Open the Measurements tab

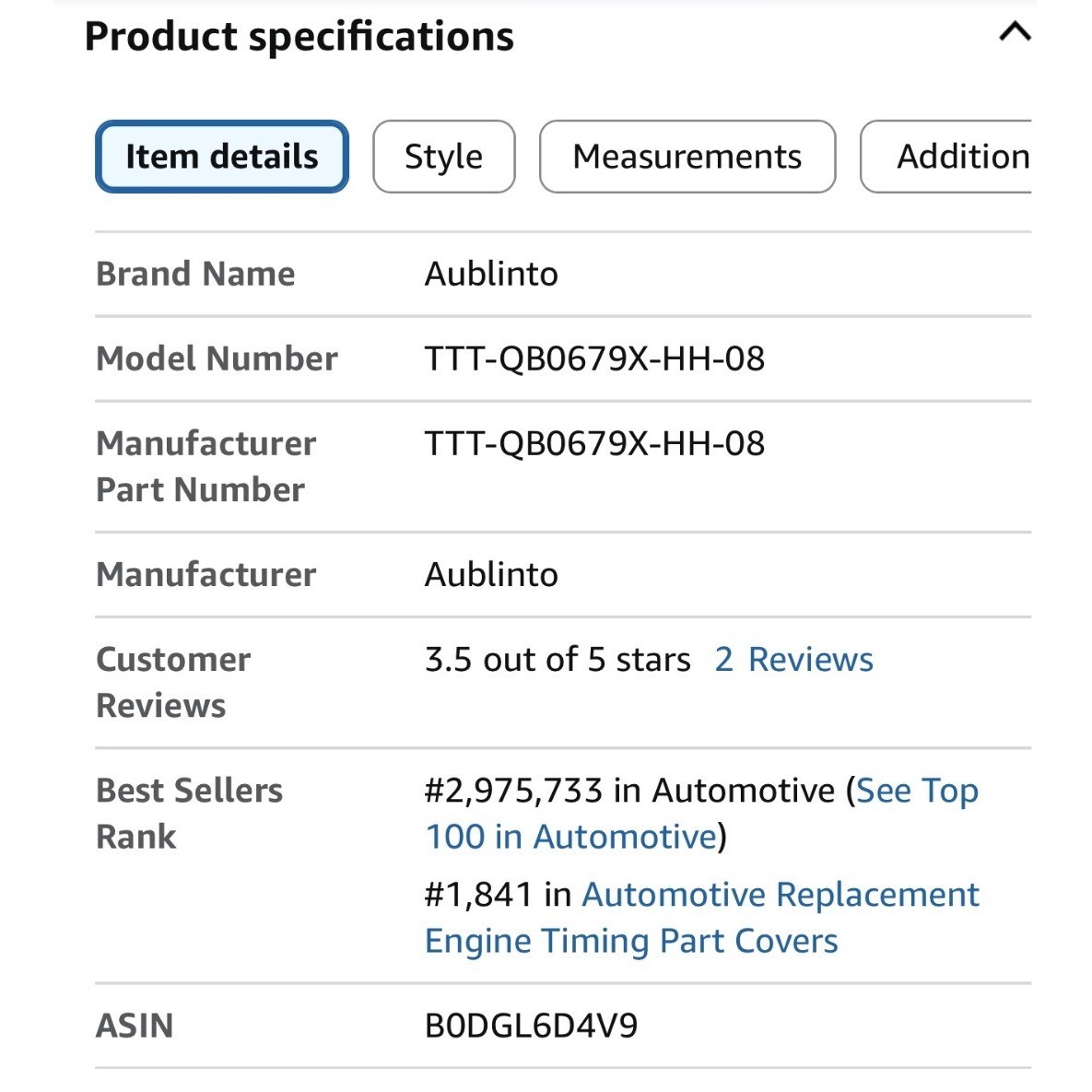coord(687,157)
